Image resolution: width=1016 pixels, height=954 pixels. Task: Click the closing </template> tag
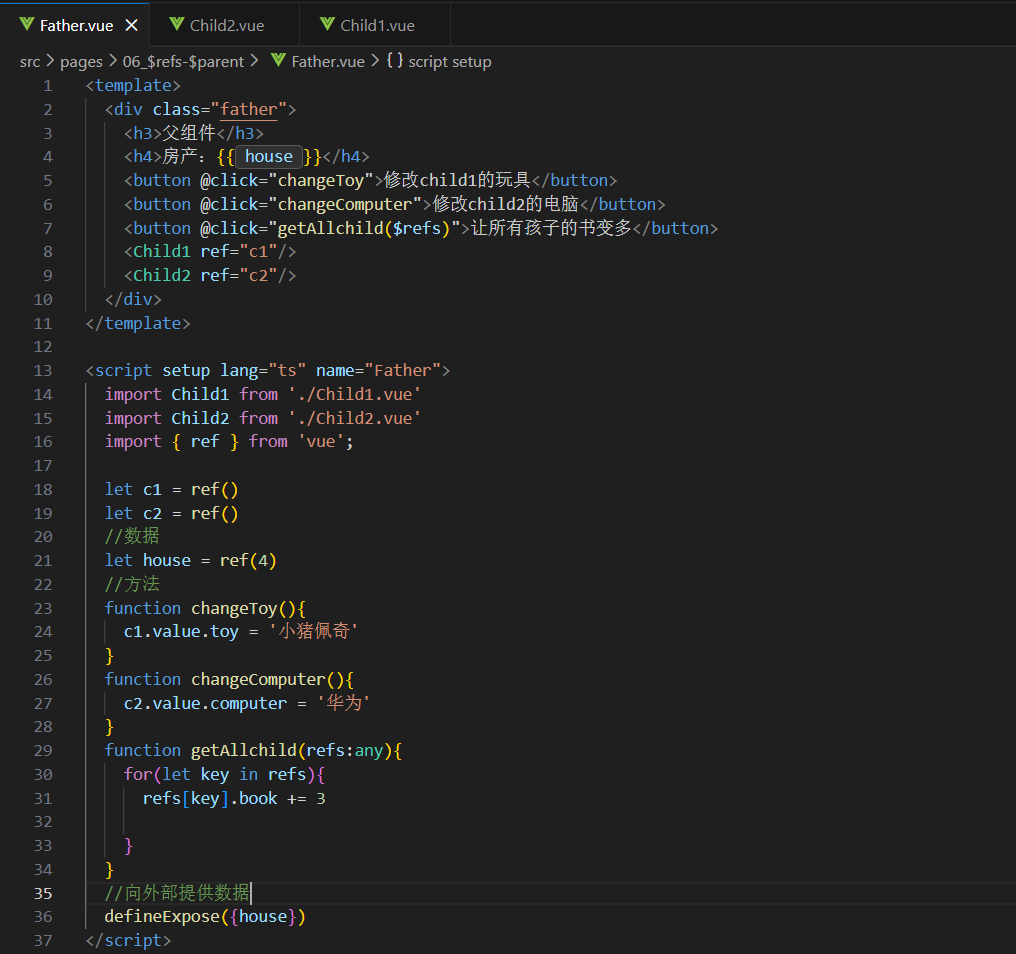pos(138,323)
